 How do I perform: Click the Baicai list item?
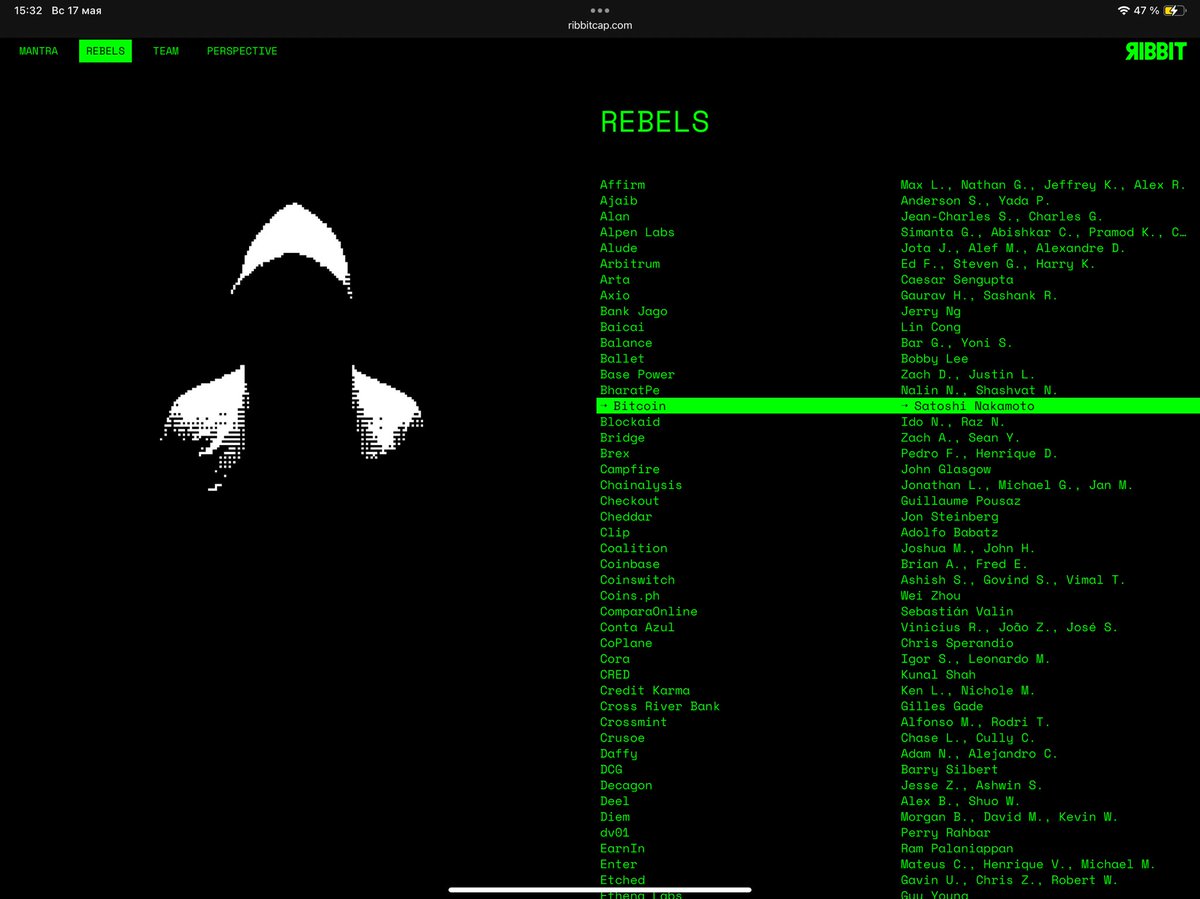622,327
